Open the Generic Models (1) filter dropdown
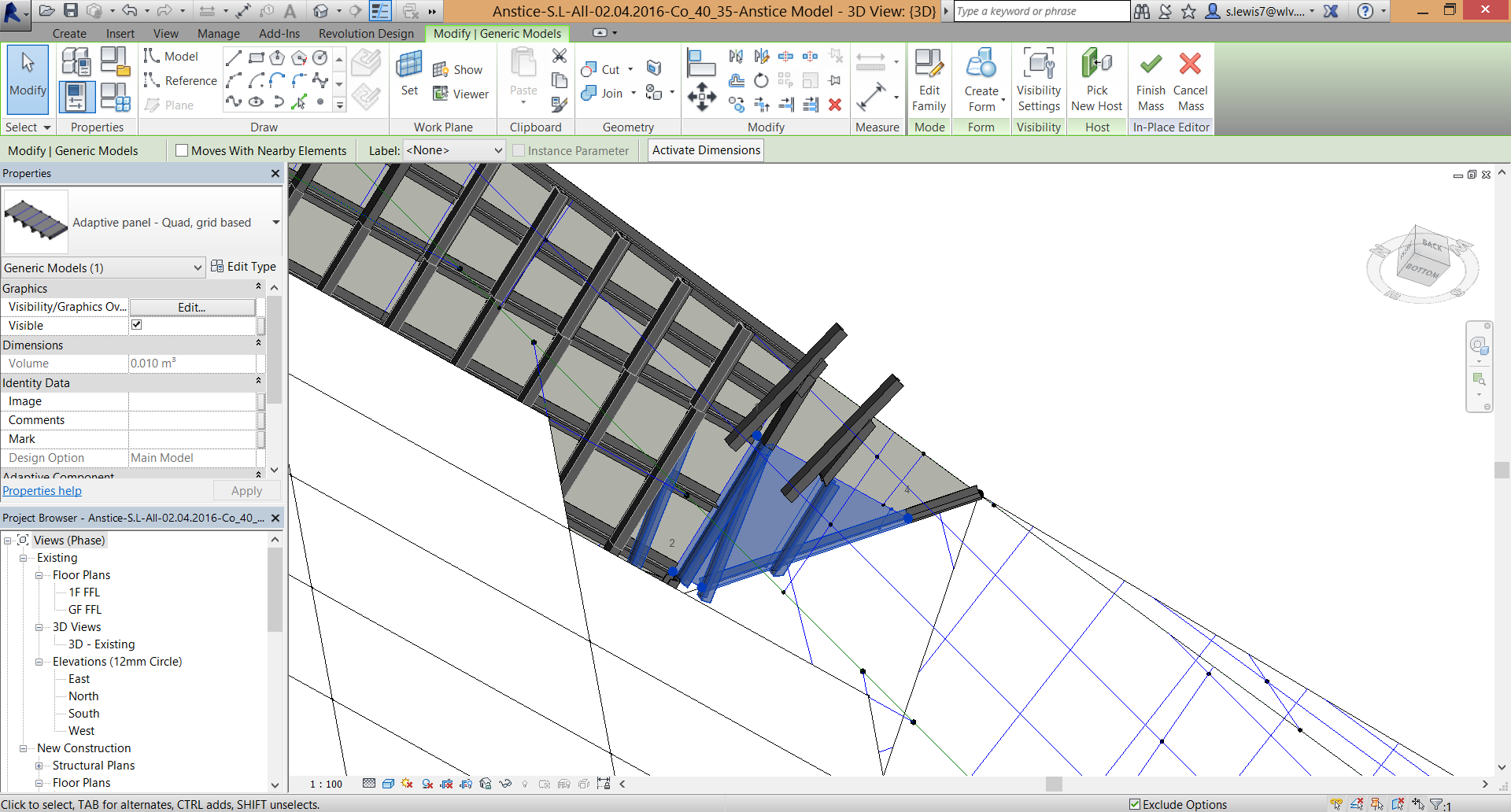Image resolution: width=1511 pixels, height=812 pixels. [102, 268]
